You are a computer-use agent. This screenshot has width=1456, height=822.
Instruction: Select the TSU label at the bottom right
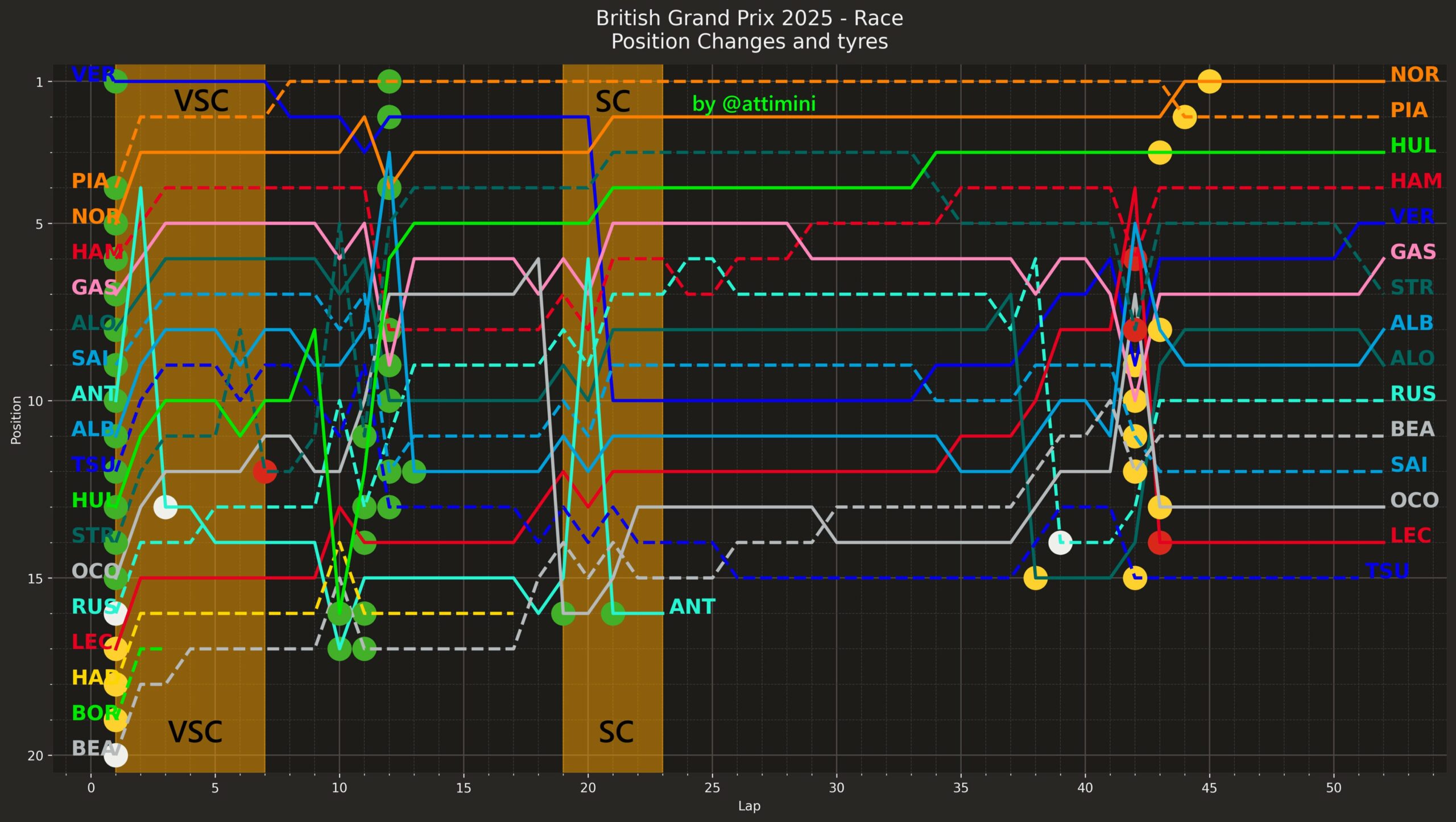1387,571
